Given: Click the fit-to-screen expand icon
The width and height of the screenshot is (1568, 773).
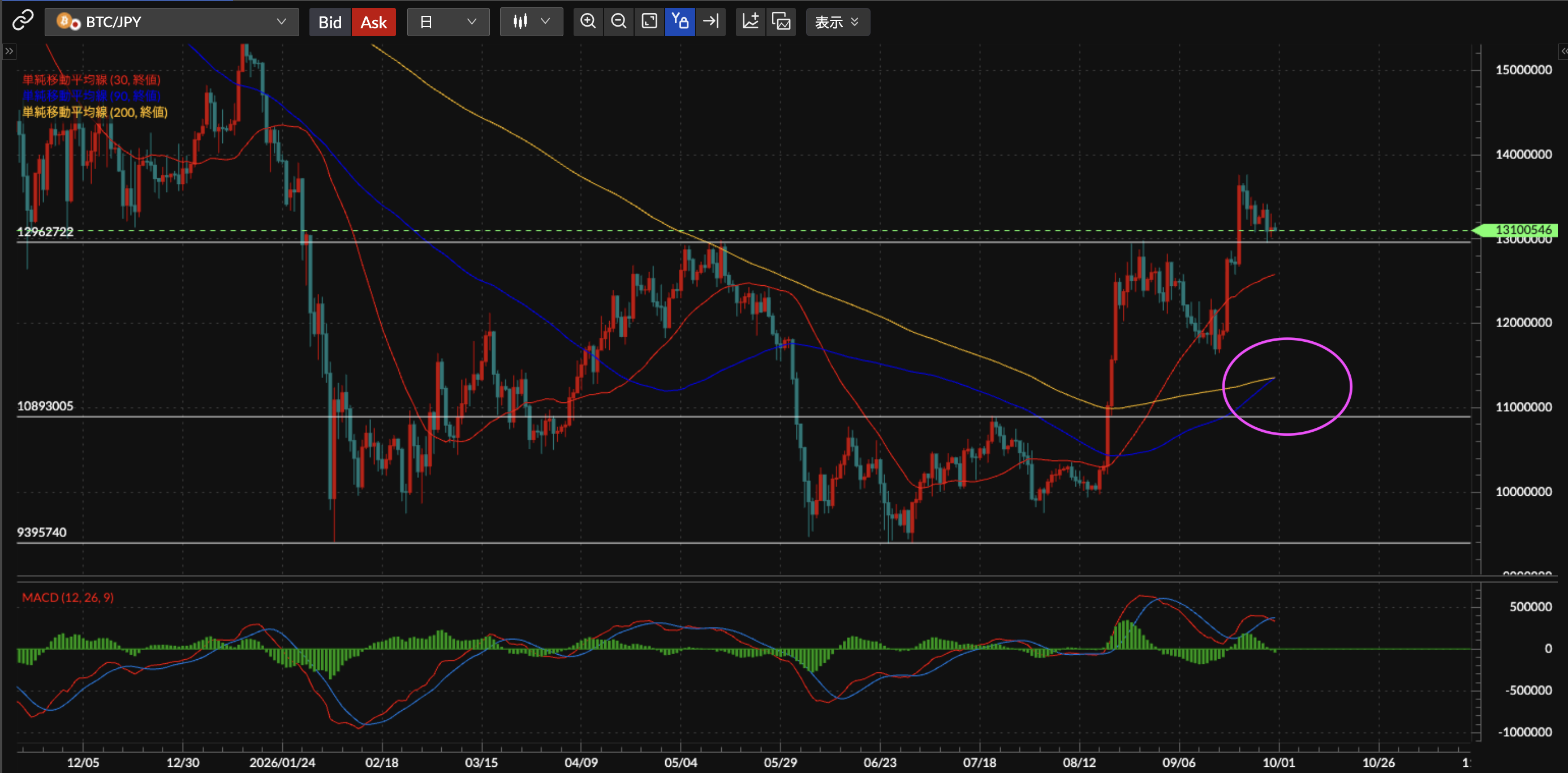Looking at the screenshot, I should [x=649, y=22].
